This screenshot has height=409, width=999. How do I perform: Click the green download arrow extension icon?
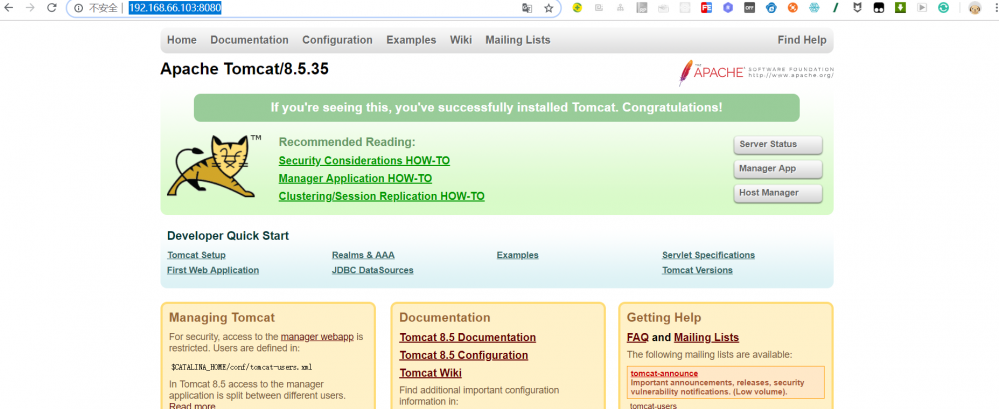[900, 8]
